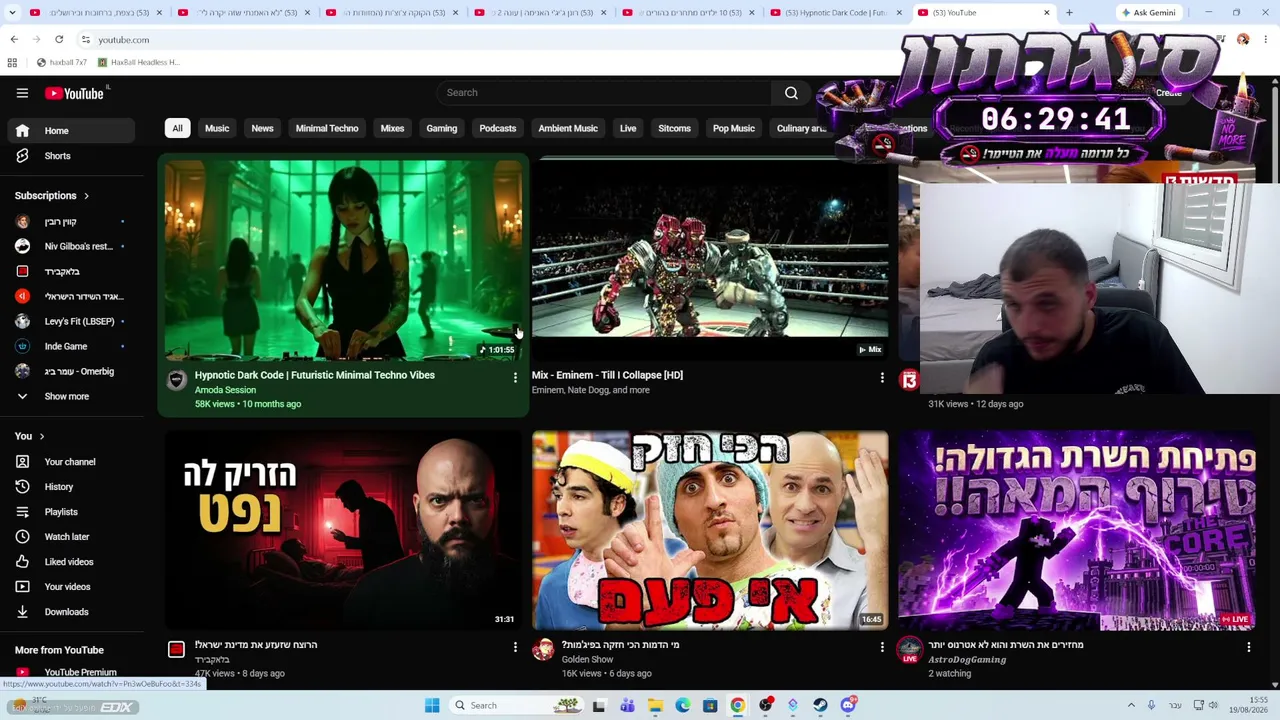Open Home in the sidebar
1280x720 pixels.
click(x=70, y=131)
